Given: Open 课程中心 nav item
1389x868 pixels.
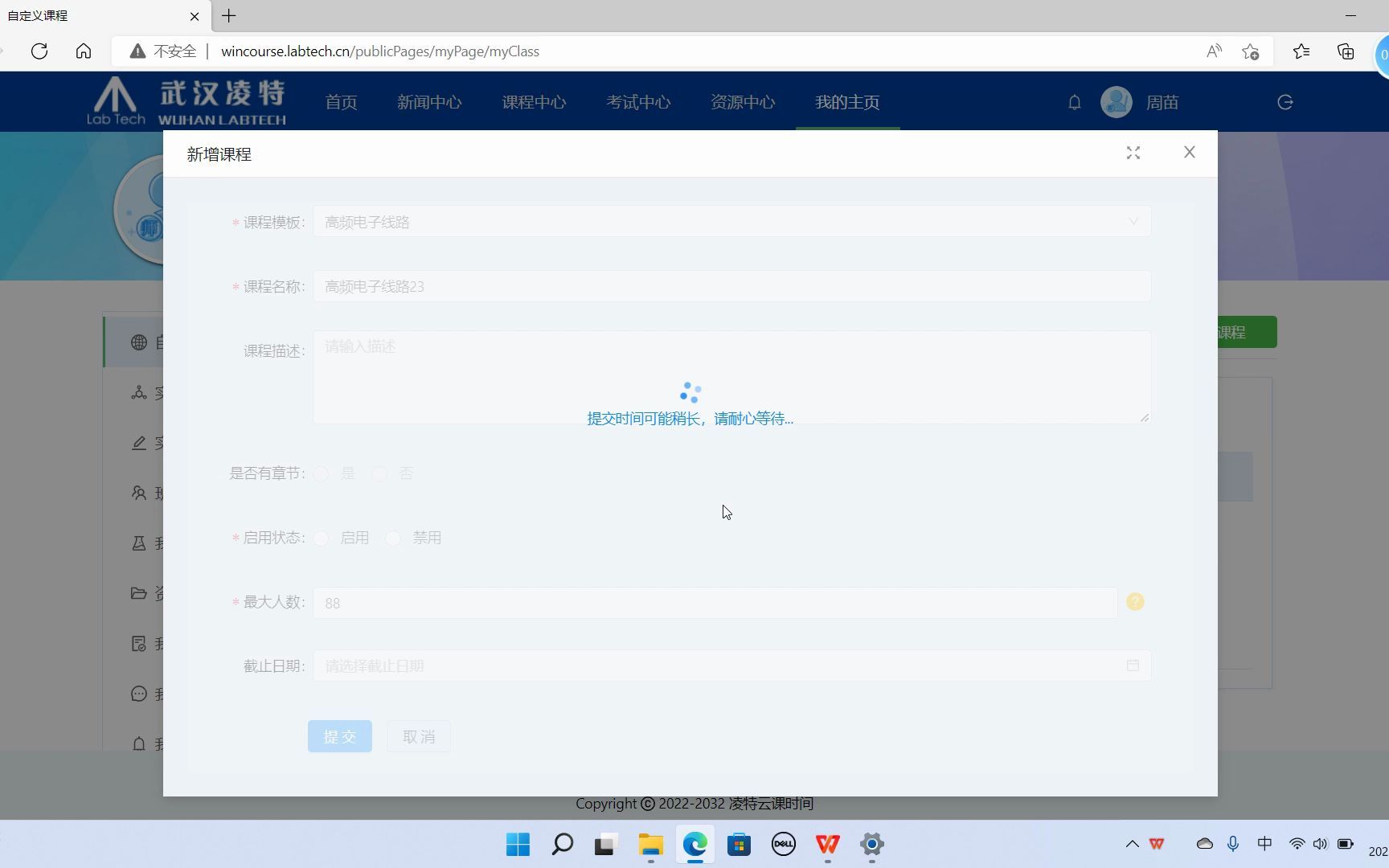Looking at the screenshot, I should click(x=534, y=102).
